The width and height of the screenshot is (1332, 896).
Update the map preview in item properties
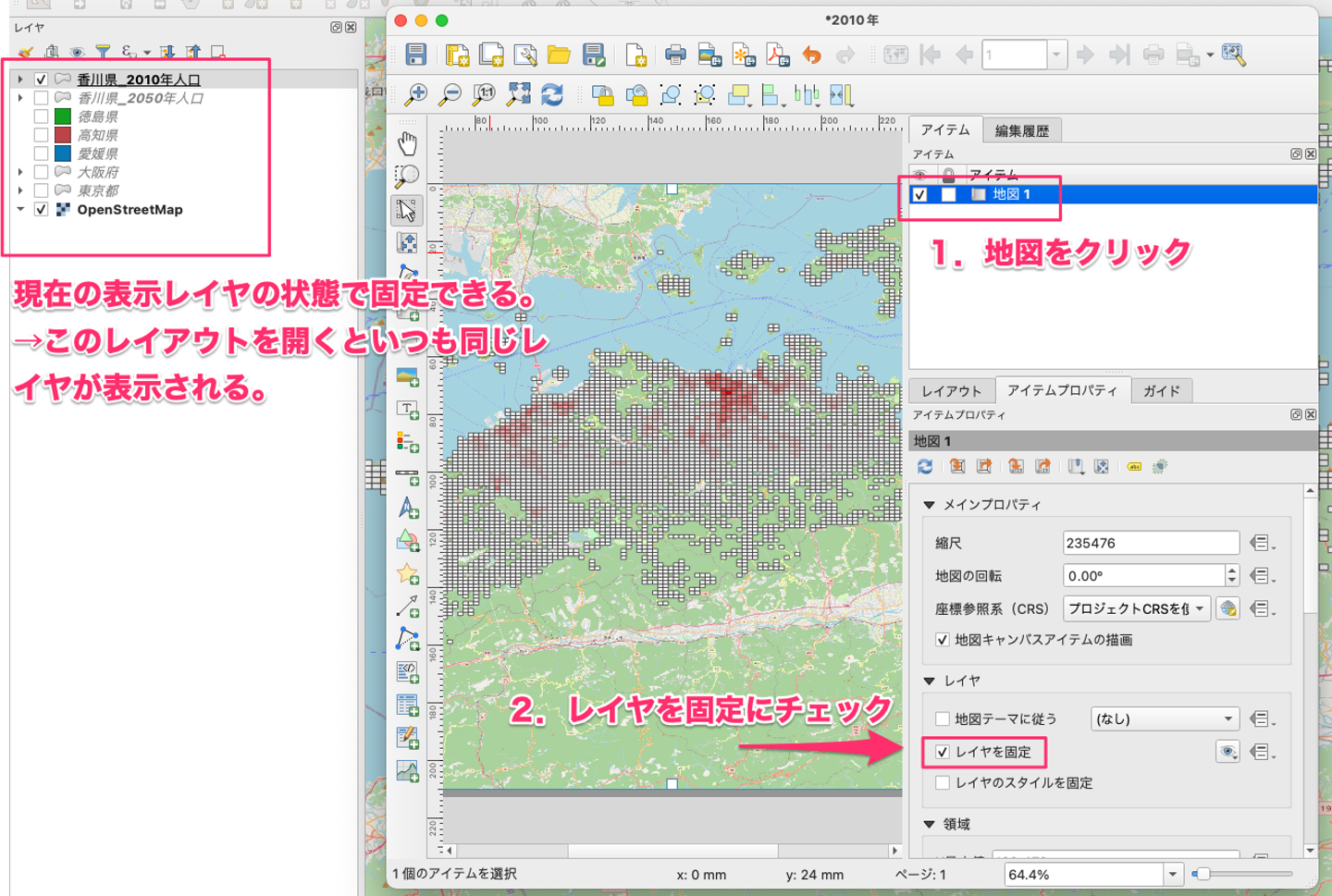(924, 466)
